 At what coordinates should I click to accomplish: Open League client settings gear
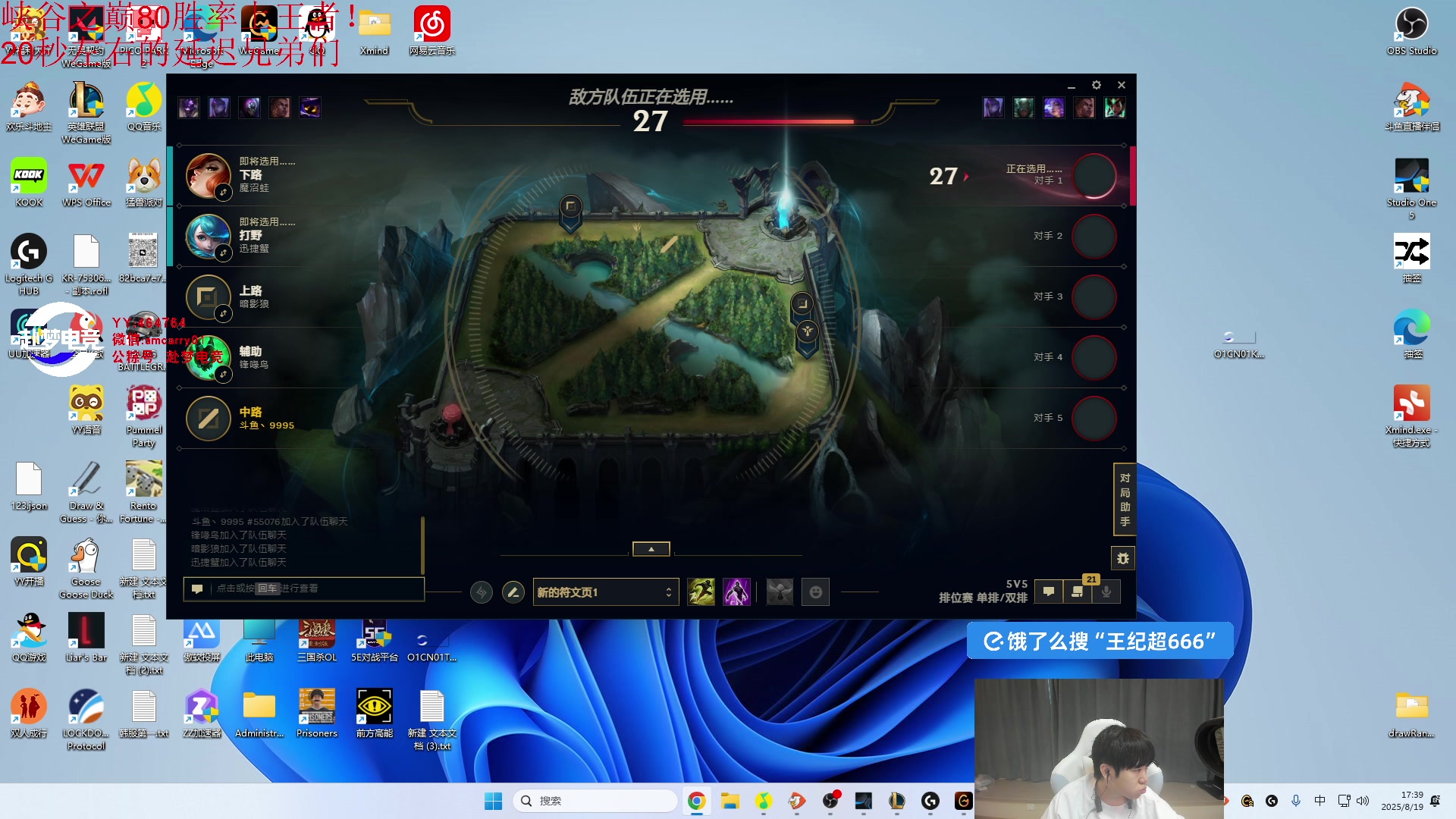tap(1096, 85)
